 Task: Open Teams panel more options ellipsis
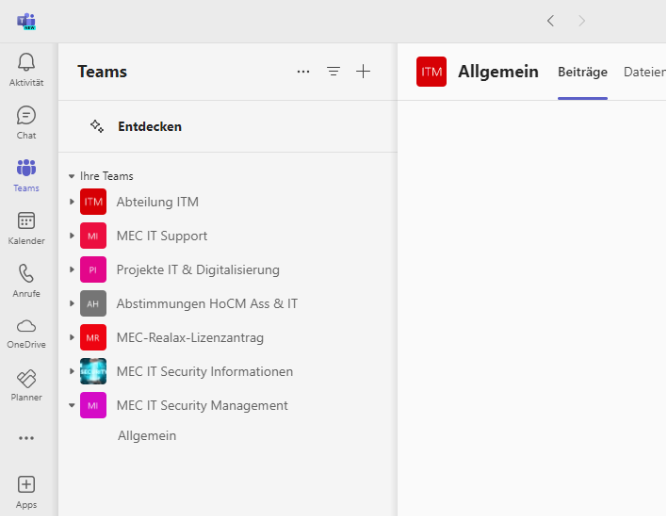tap(303, 71)
